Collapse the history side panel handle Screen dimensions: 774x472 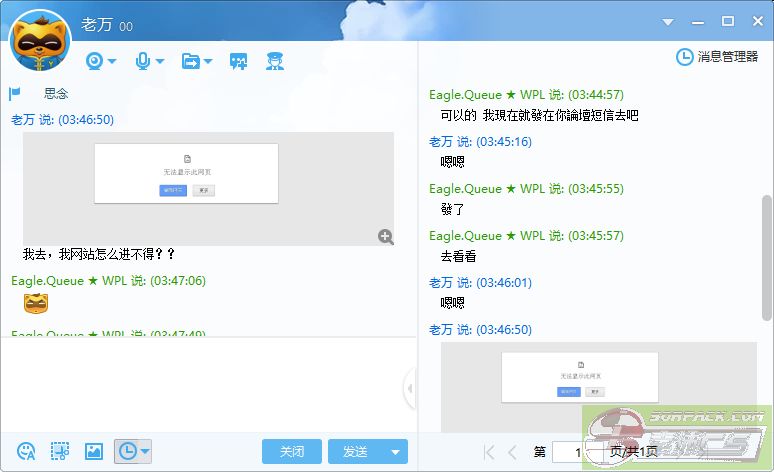[x=410, y=389]
